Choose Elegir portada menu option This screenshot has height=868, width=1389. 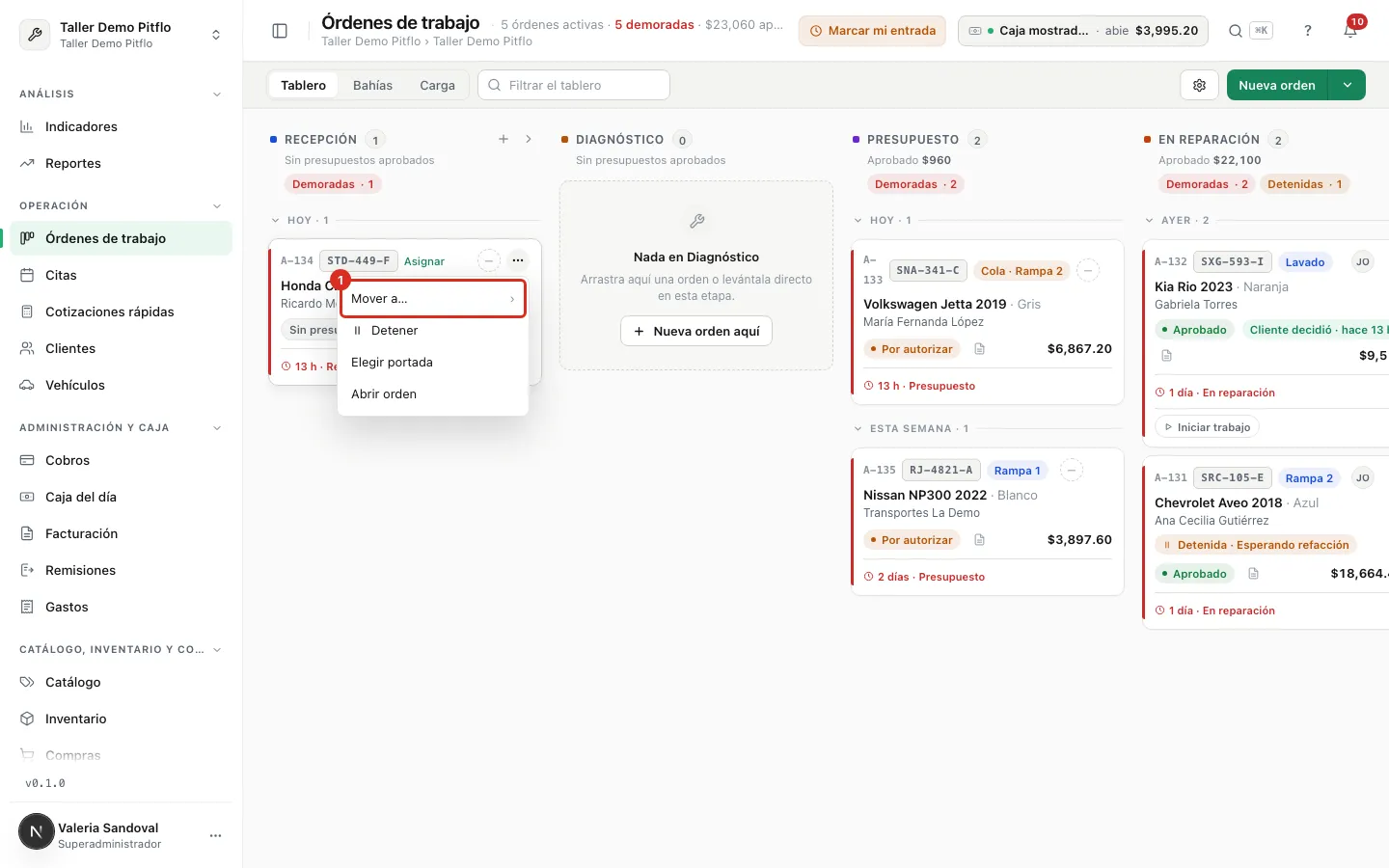tap(433, 363)
